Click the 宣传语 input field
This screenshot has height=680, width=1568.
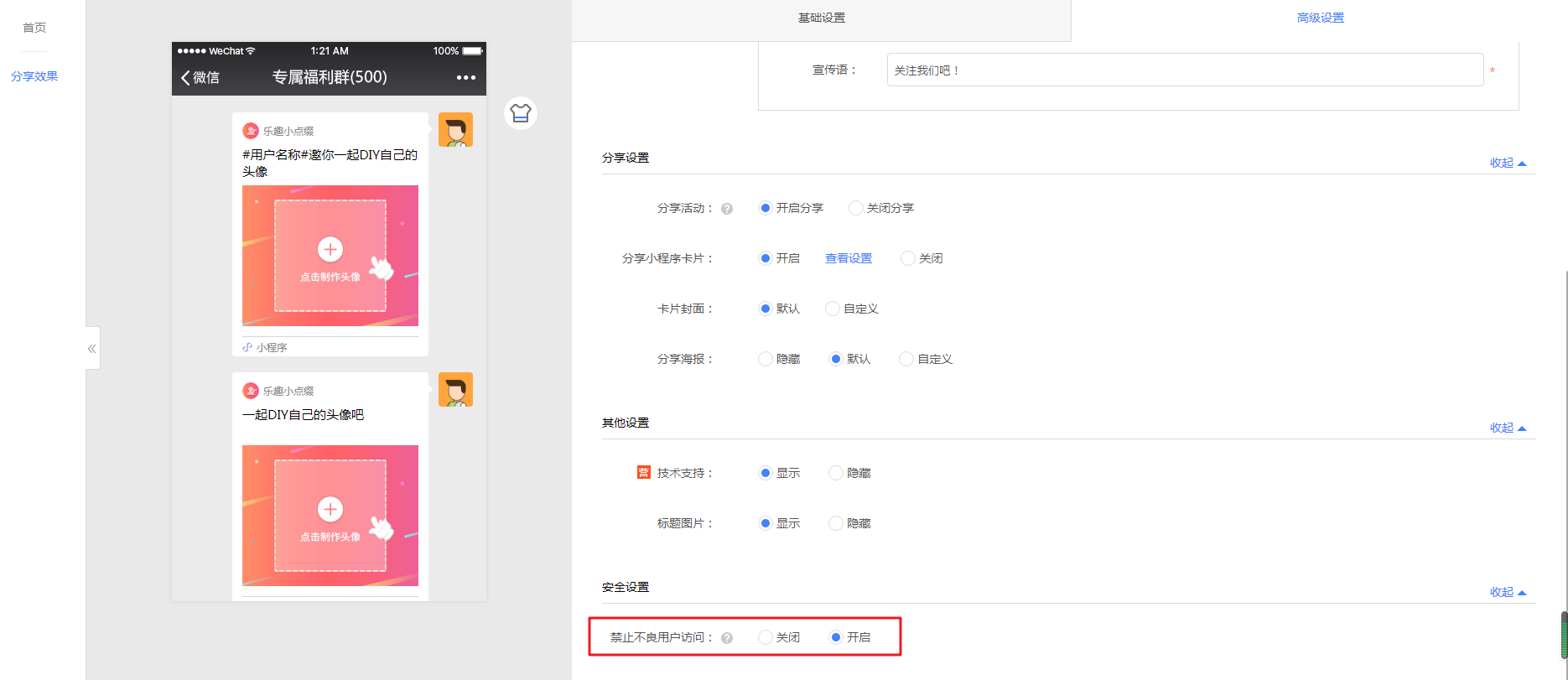point(1185,70)
